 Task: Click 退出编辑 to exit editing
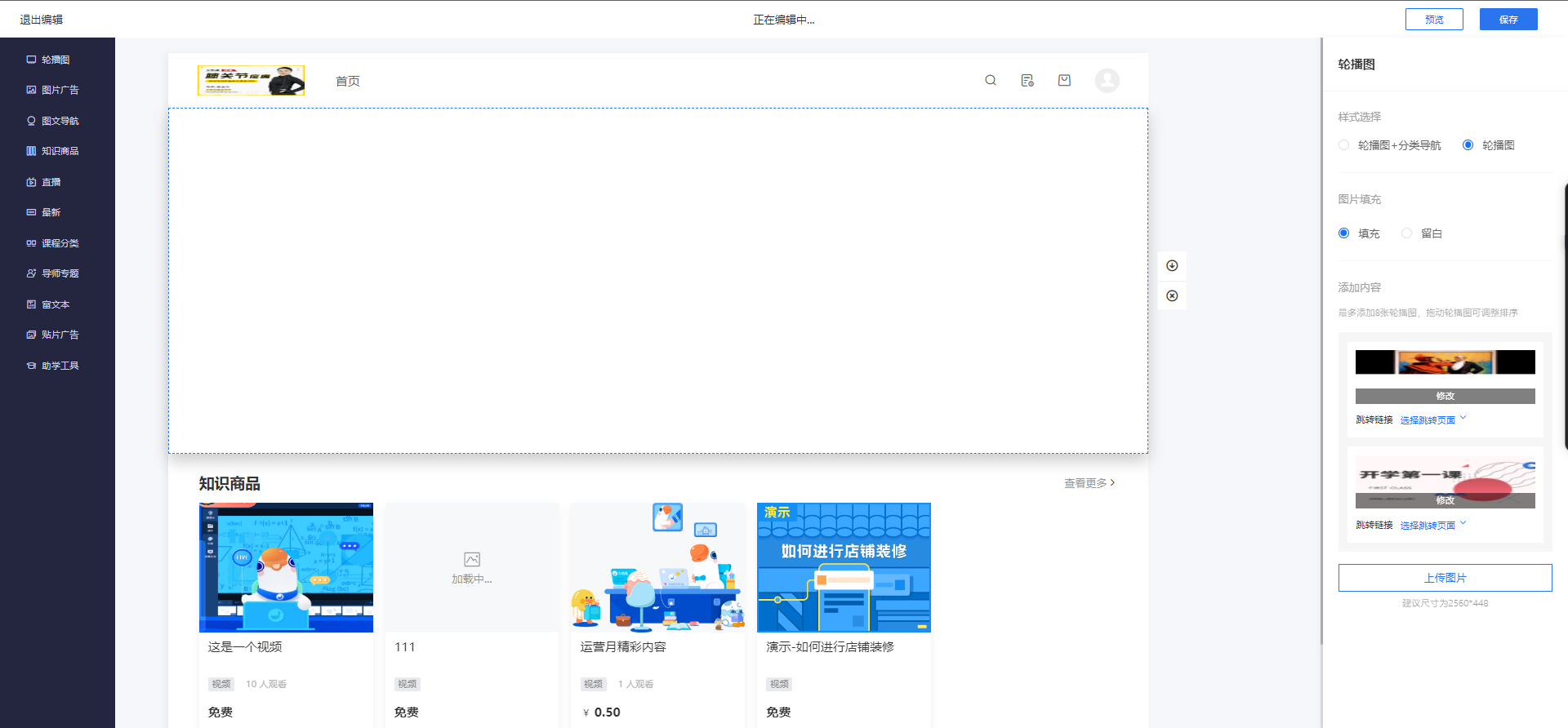tap(42, 20)
